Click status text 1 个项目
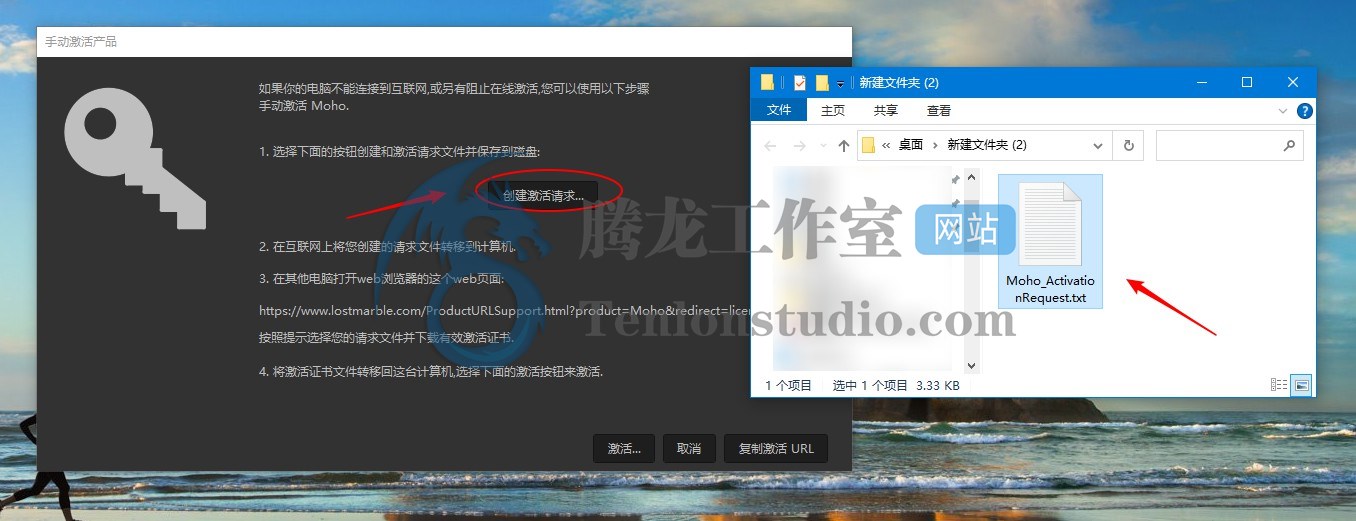Viewport: 1356px width, 521px height. coord(789,385)
